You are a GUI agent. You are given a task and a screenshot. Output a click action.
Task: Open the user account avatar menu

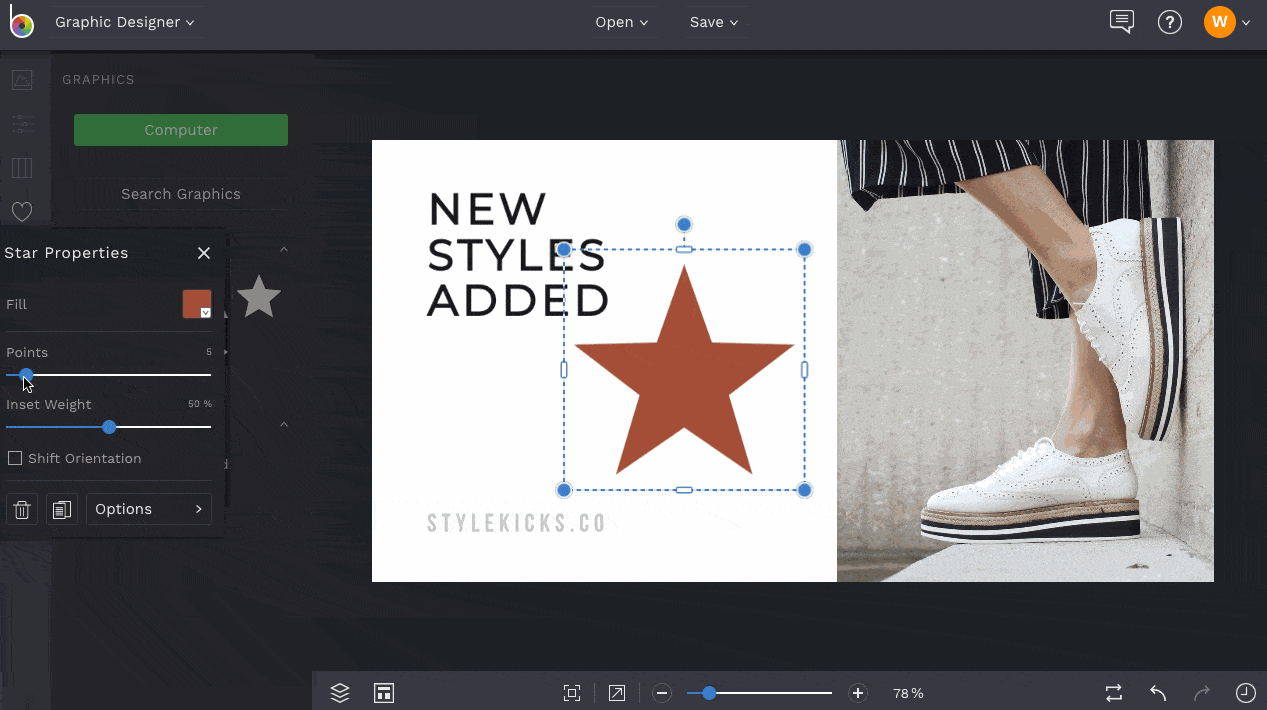click(x=1220, y=22)
